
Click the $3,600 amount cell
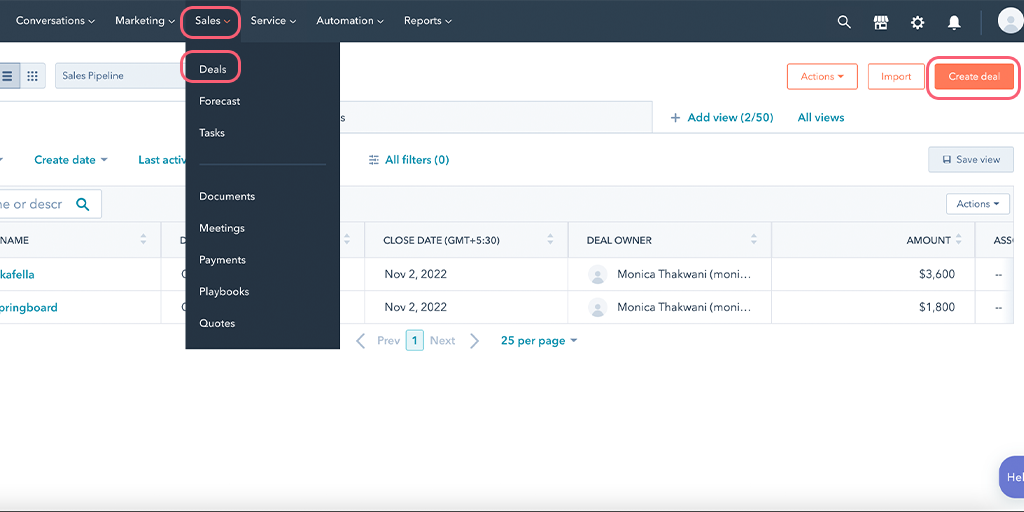[936, 274]
